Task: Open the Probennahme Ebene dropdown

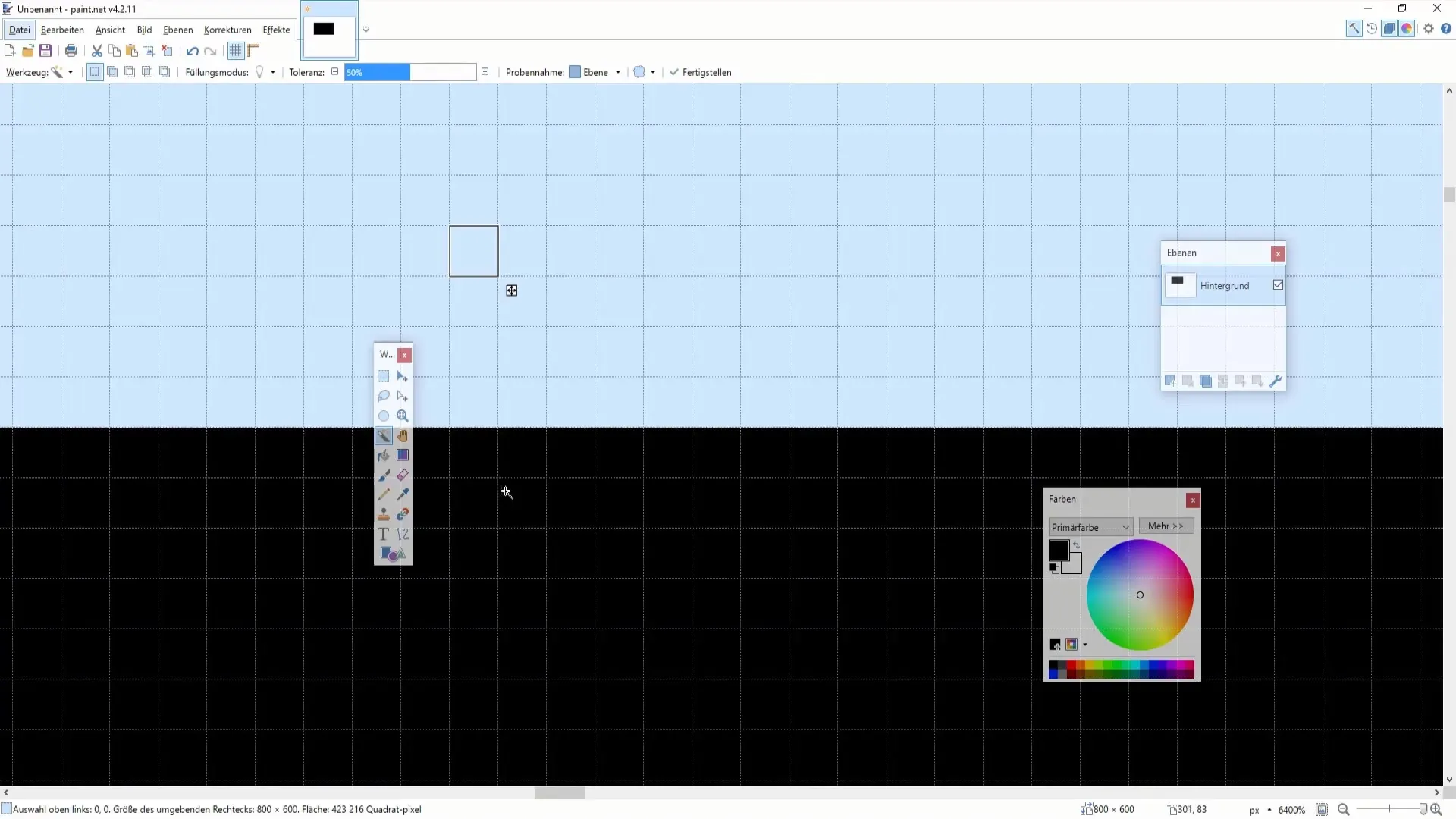Action: coord(595,72)
